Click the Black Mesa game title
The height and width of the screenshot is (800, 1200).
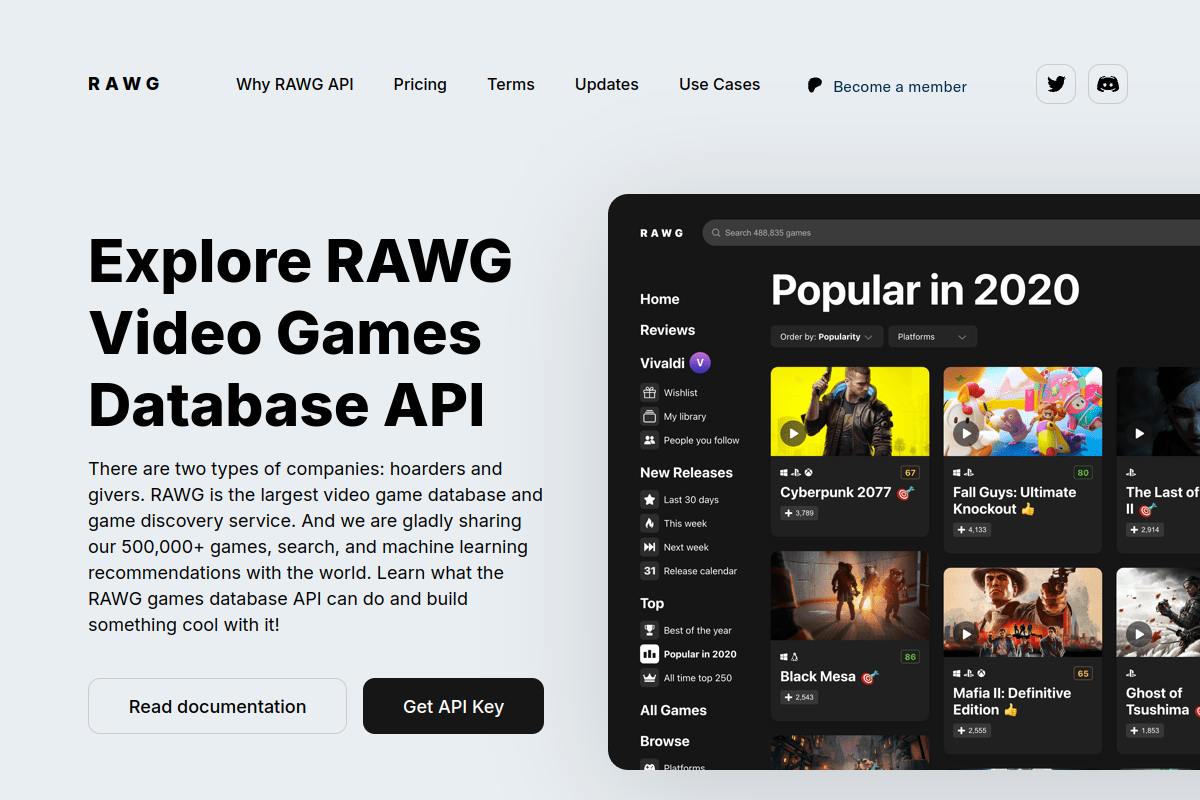(x=818, y=677)
